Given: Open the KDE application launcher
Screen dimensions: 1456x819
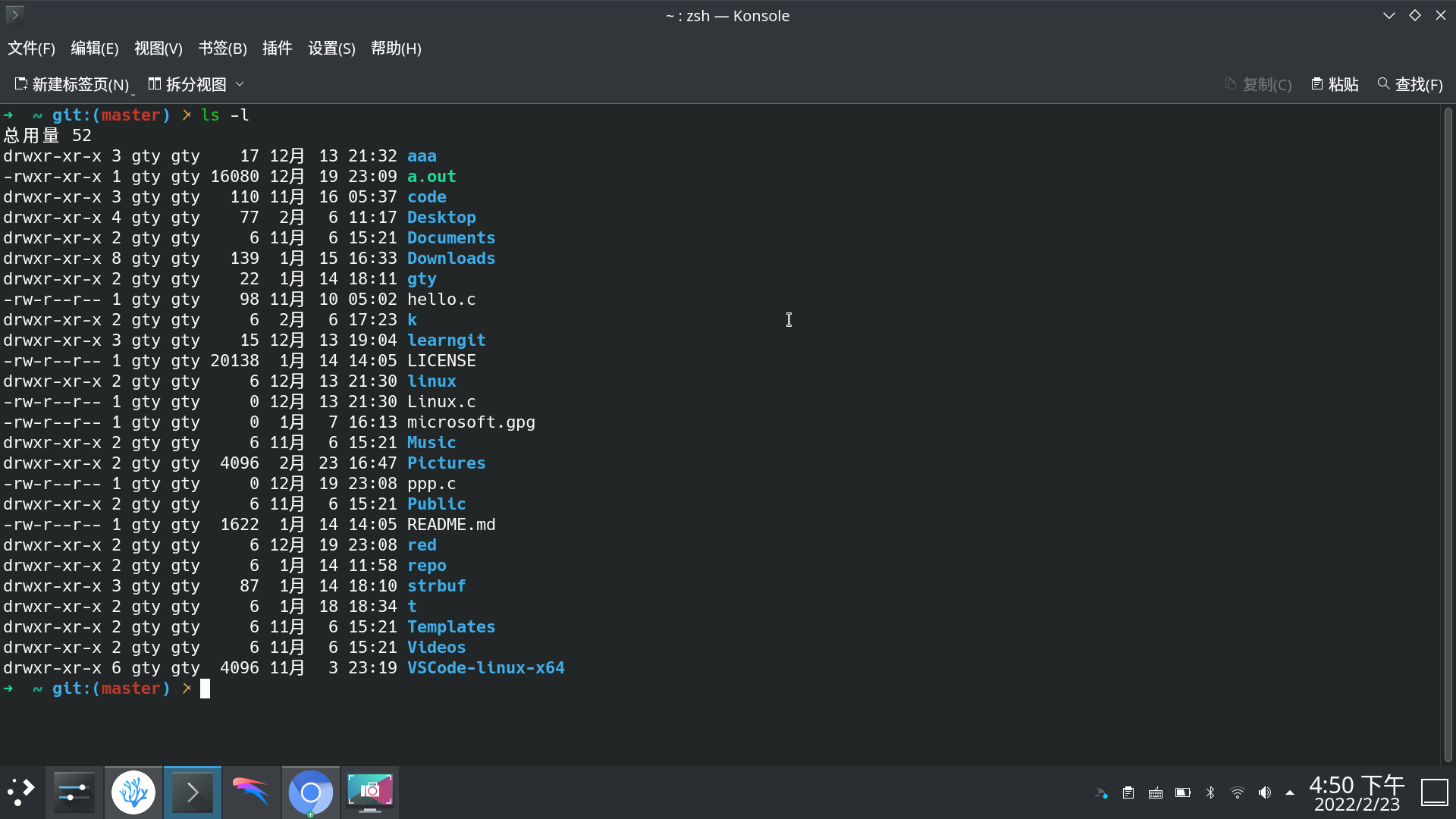Looking at the screenshot, I should pyautogui.click(x=21, y=792).
